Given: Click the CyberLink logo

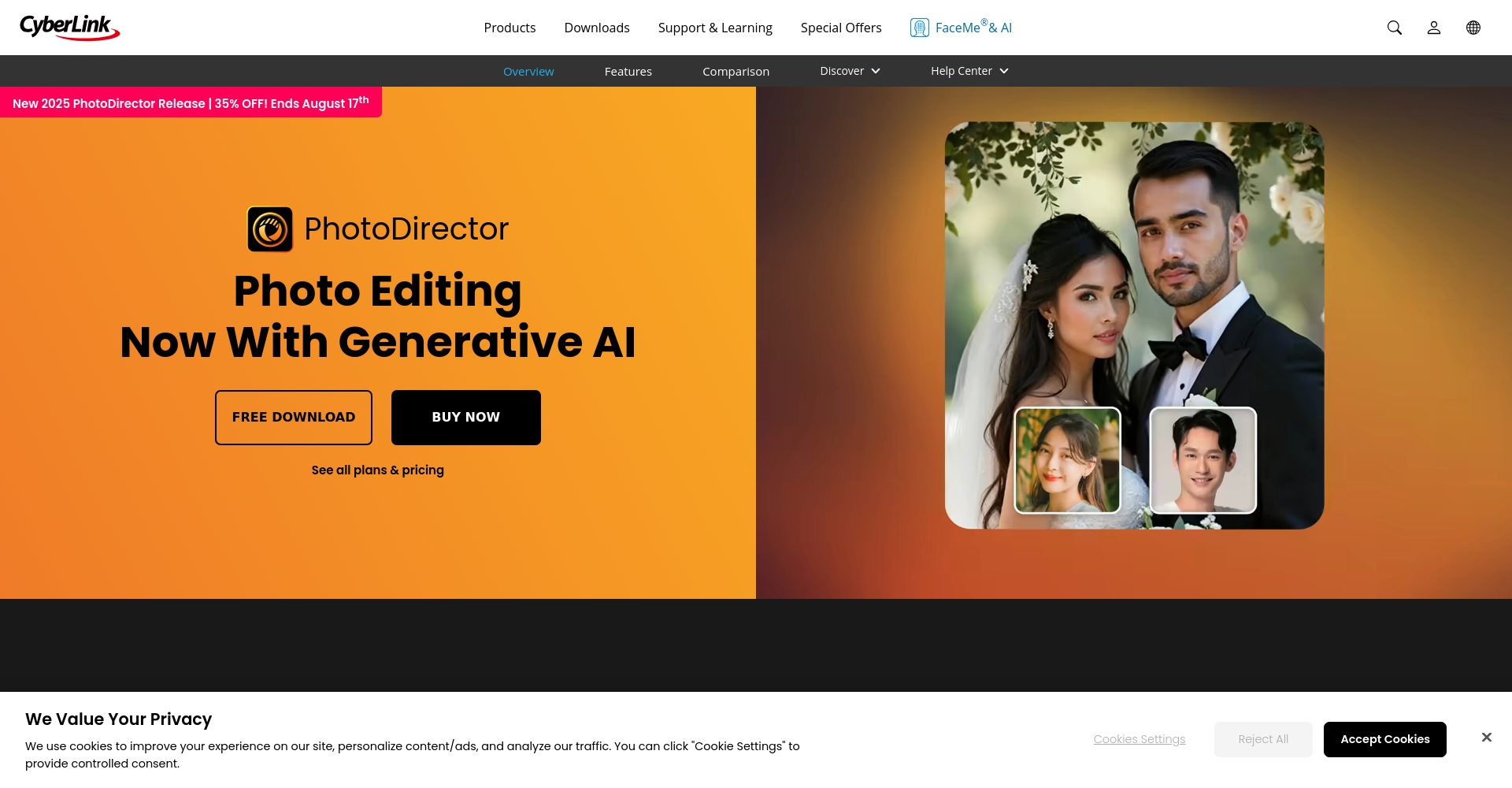Looking at the screenshot, I should (69, 28).
